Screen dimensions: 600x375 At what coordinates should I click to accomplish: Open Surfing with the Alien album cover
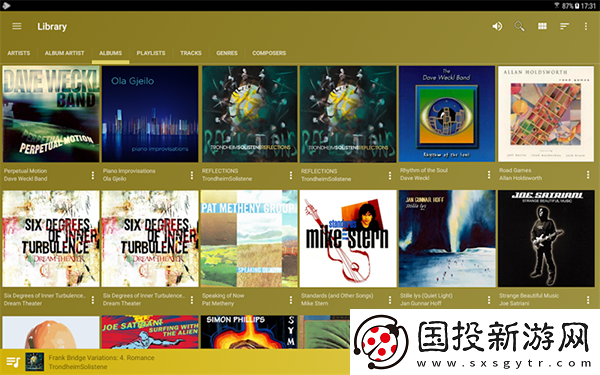pos(150,332)
